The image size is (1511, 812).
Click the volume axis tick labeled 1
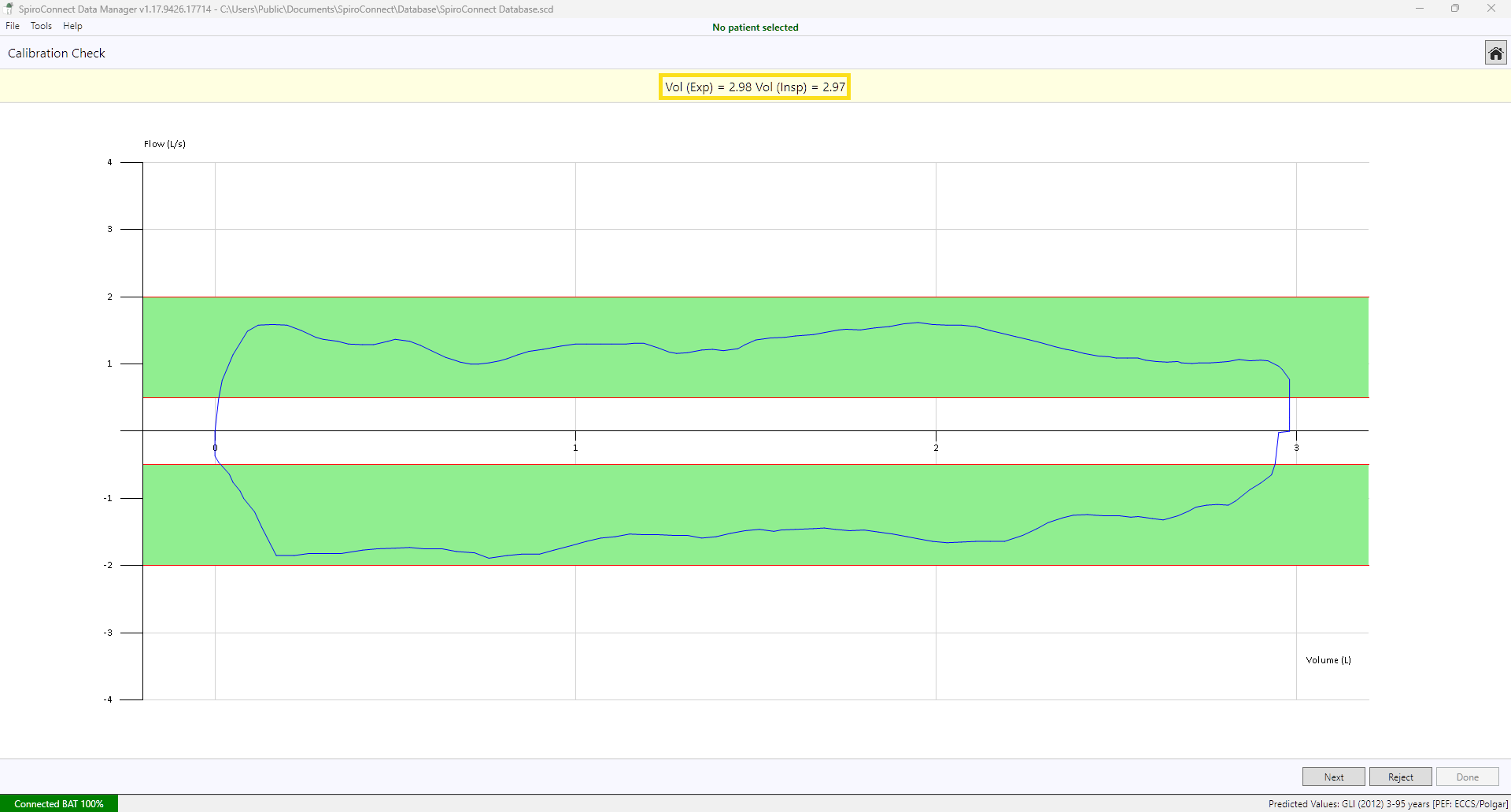point(575,448)
